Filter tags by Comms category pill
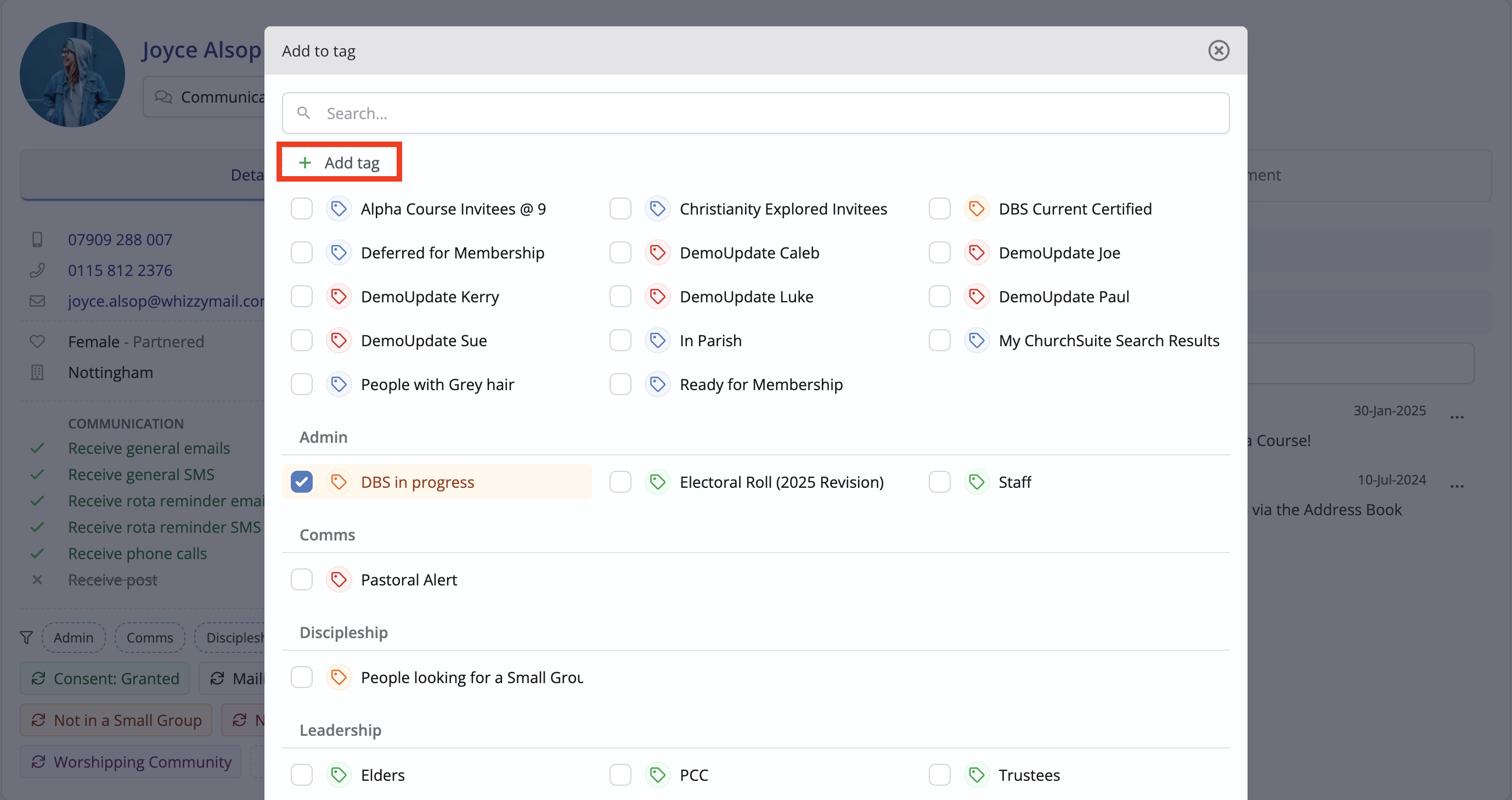 tap(150, 638)
